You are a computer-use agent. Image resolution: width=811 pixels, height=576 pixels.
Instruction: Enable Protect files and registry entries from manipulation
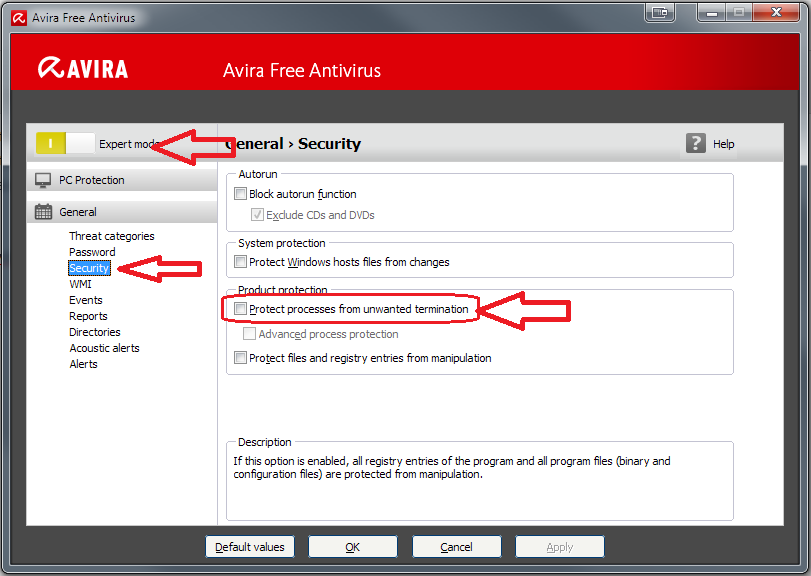241,358
